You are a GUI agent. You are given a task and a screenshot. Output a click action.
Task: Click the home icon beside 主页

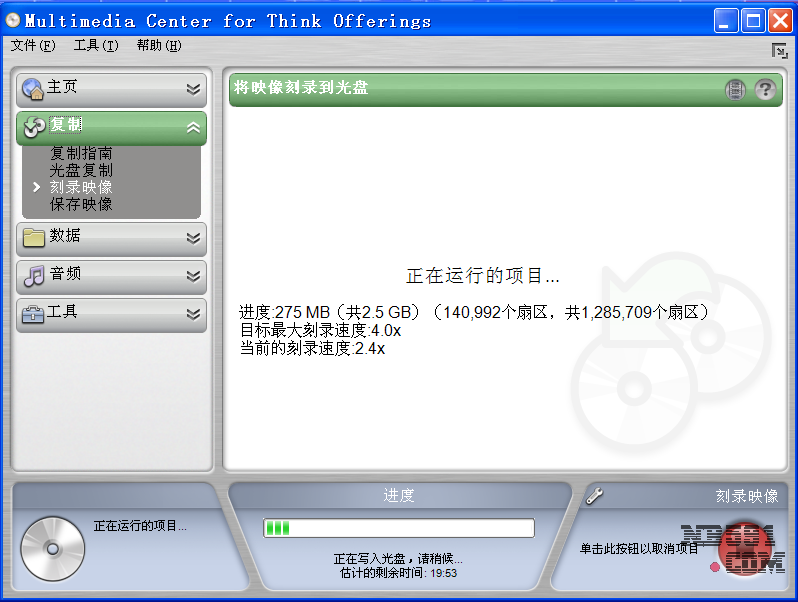(33, 89)
